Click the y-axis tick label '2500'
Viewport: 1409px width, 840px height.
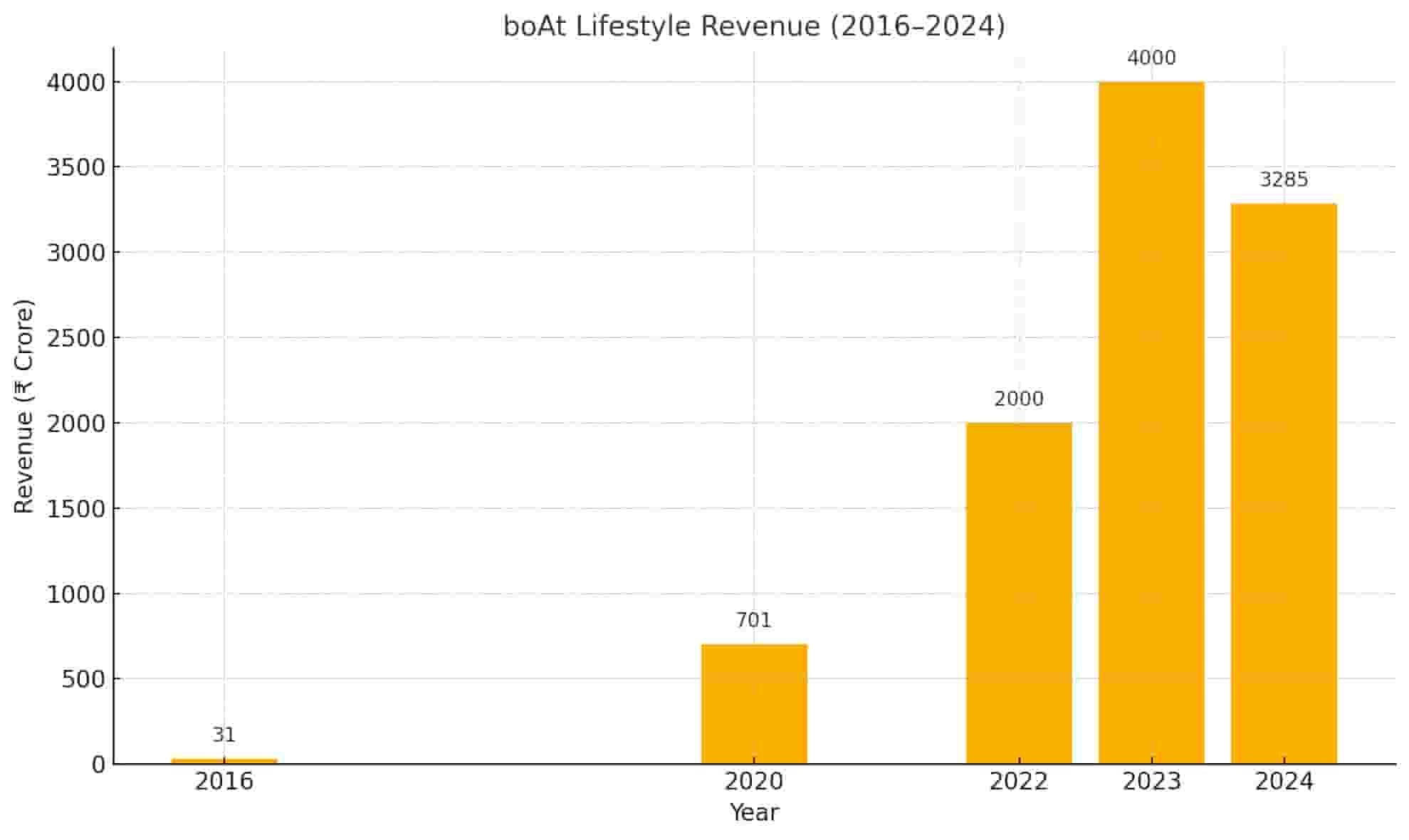[x=76, y=338]
